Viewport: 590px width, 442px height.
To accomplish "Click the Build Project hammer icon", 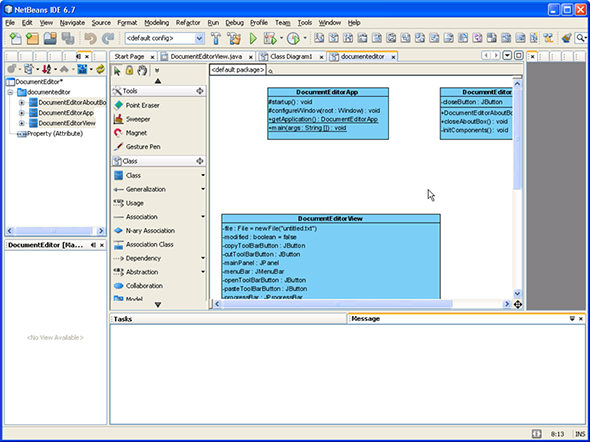I will point(216,38).
